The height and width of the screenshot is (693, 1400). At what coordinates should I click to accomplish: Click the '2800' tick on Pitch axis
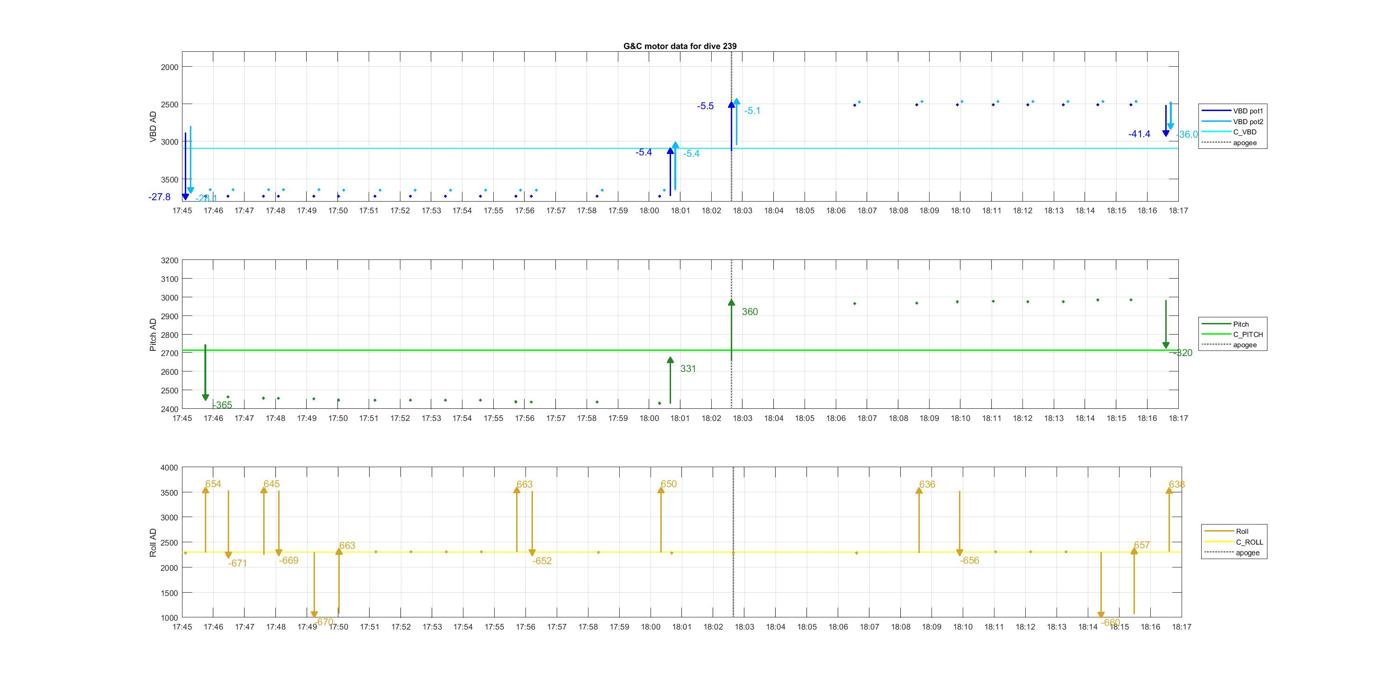click(x=168, y=334)
